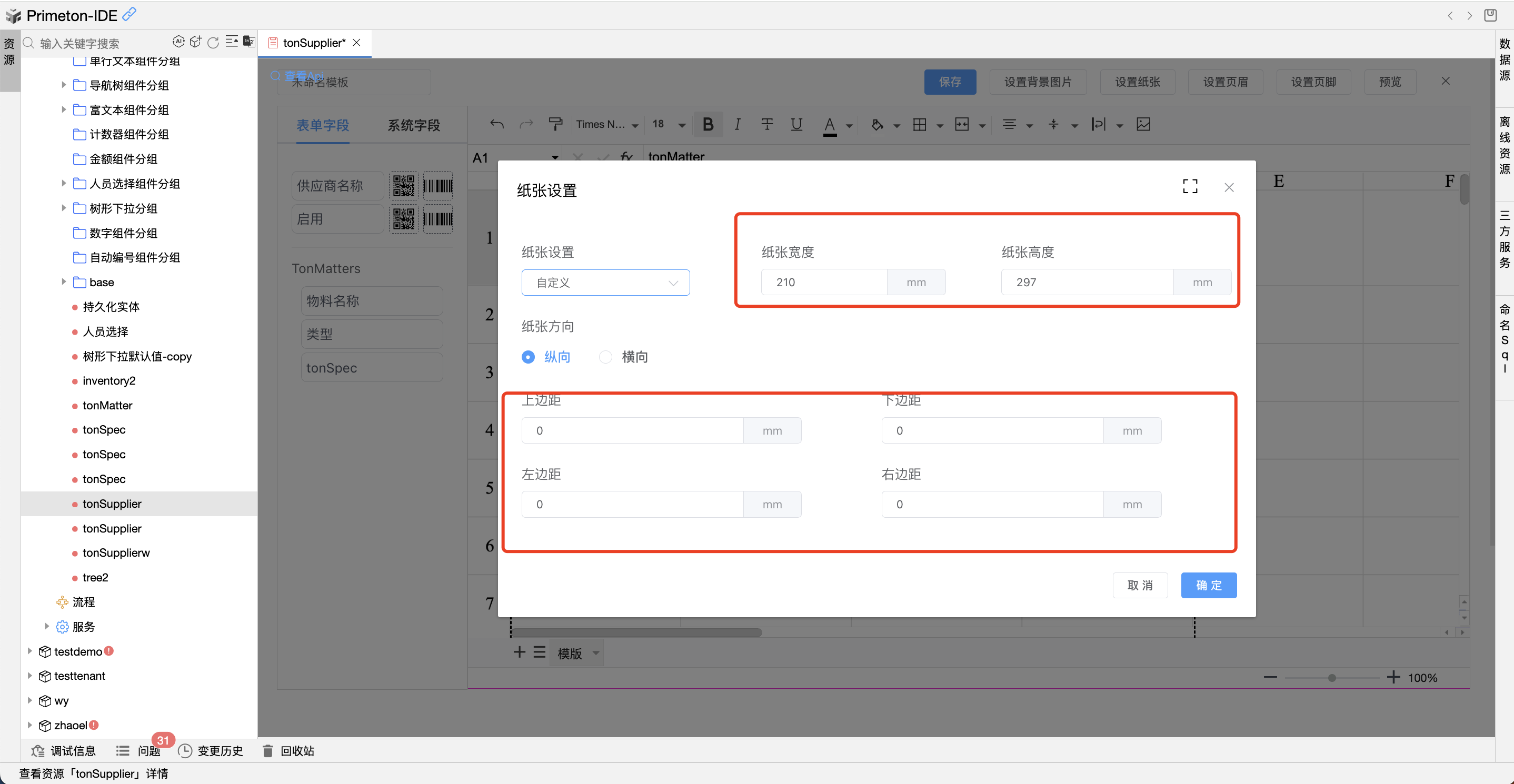Select the 纵向 paper orientation radio

[528, 356]
